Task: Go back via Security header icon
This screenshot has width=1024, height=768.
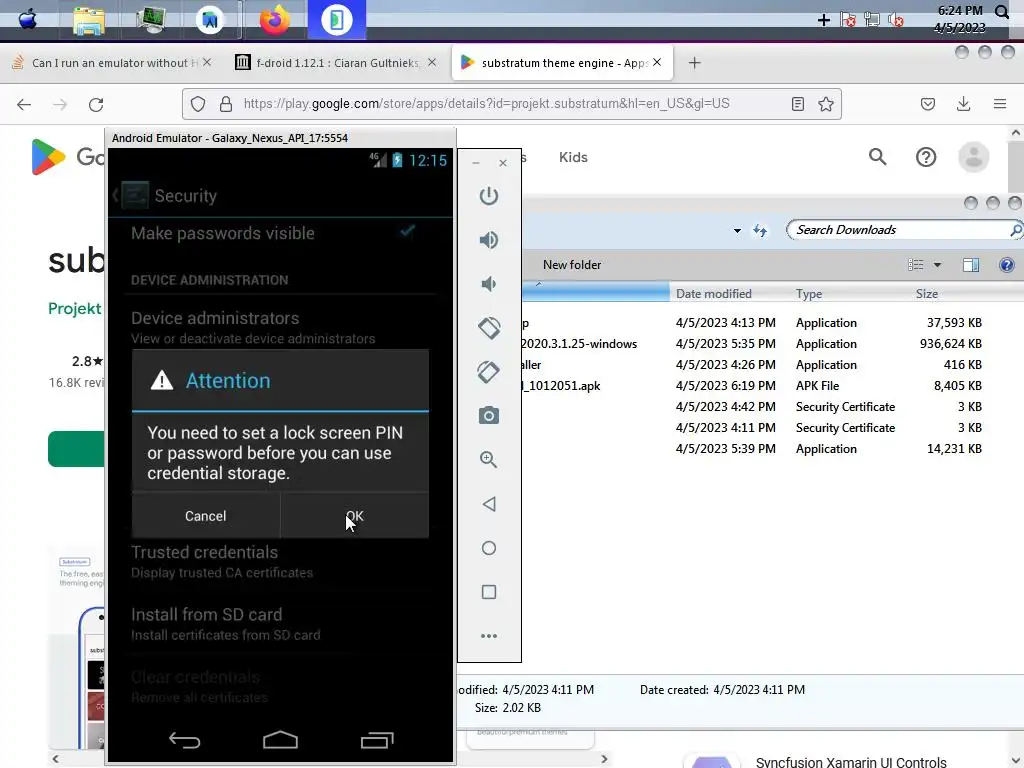Action: pos(131,195)
